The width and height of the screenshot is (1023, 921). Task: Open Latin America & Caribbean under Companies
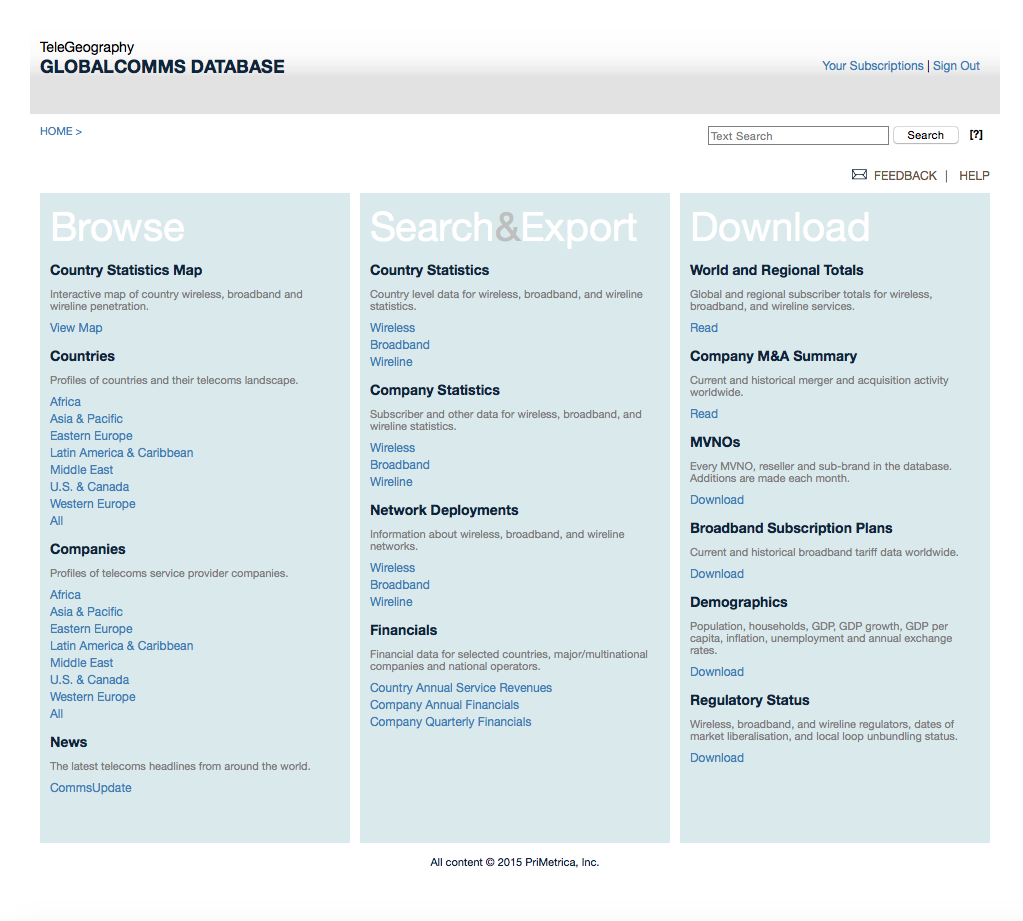click(121, 646)
